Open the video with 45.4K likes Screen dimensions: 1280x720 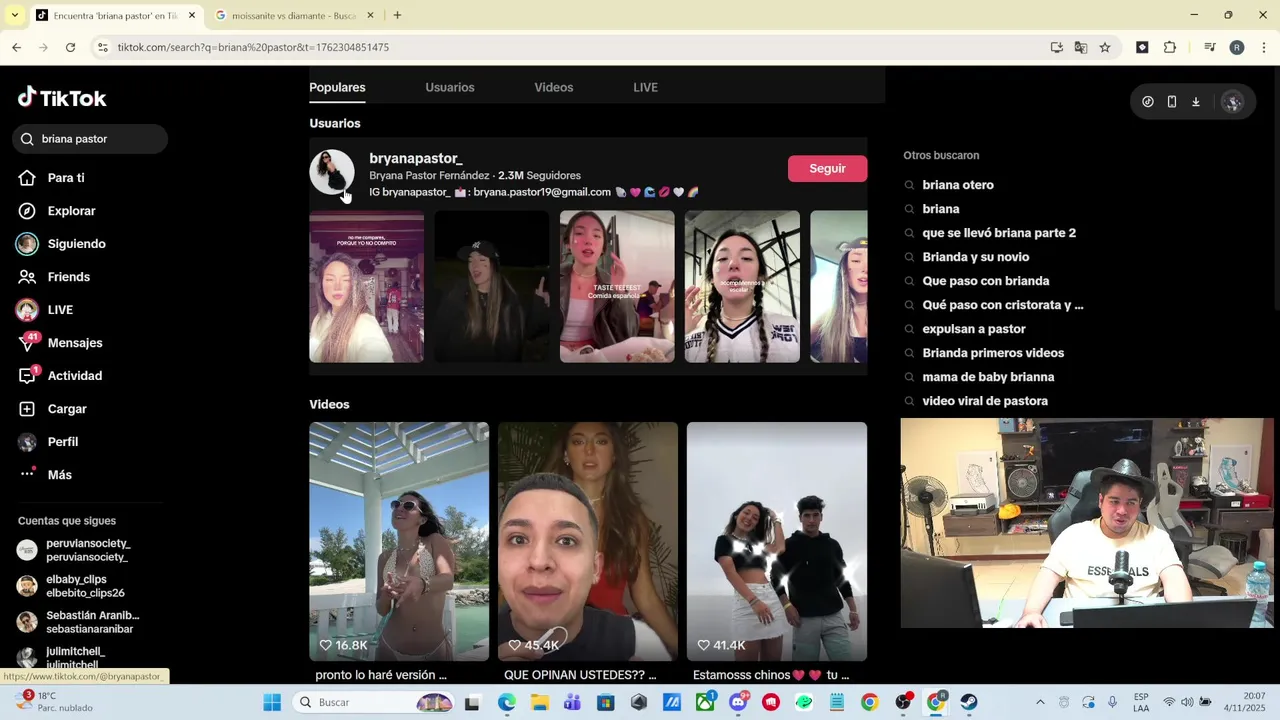pos(588,541)
